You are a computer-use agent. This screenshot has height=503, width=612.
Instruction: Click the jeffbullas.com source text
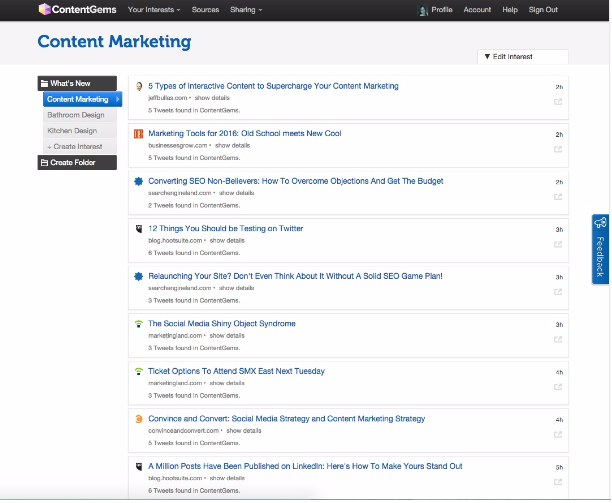tap(167, 98)
